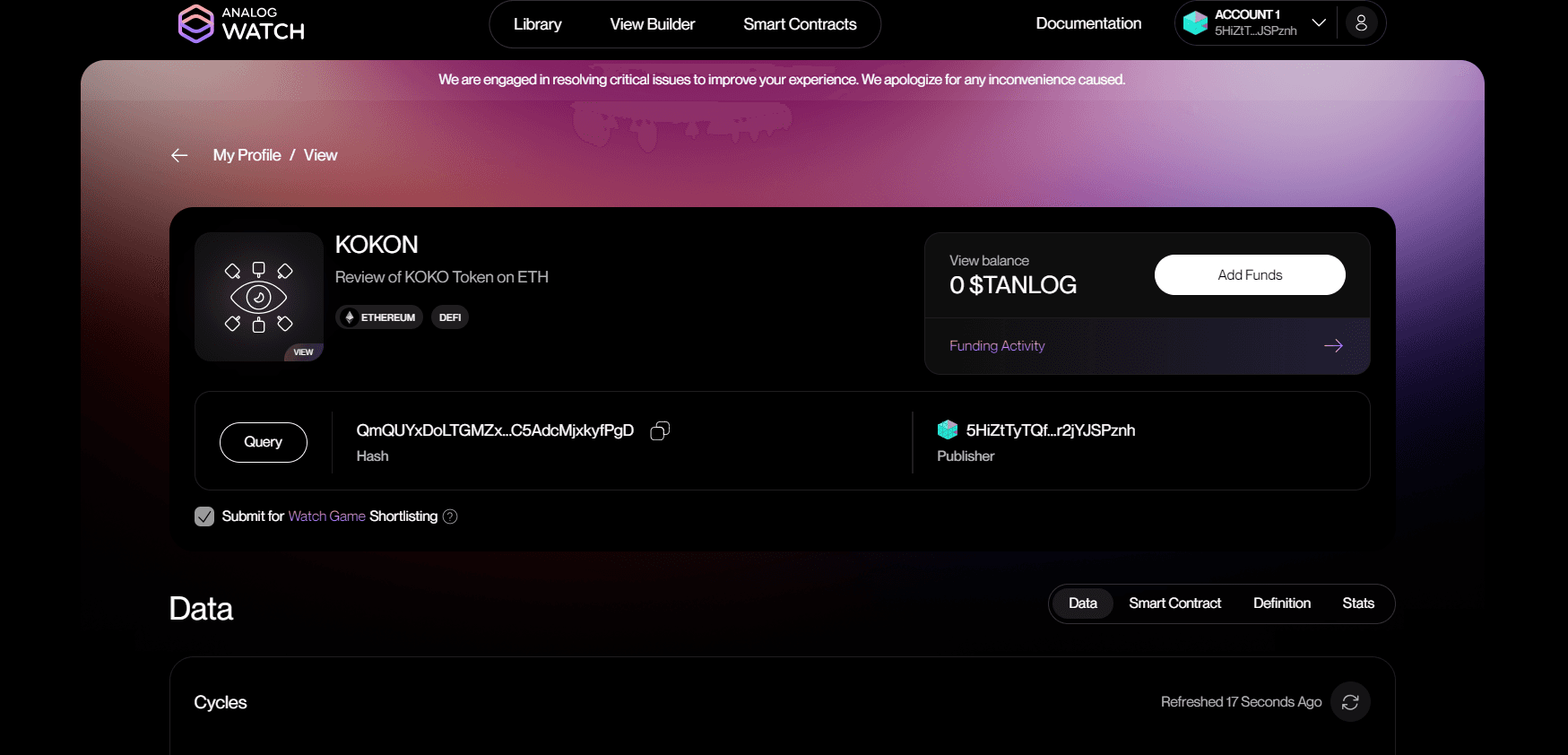Click the Shortlisting help question icon
Screen dimensions: 1568x755
pyautogui.click(x=450, y=516)
